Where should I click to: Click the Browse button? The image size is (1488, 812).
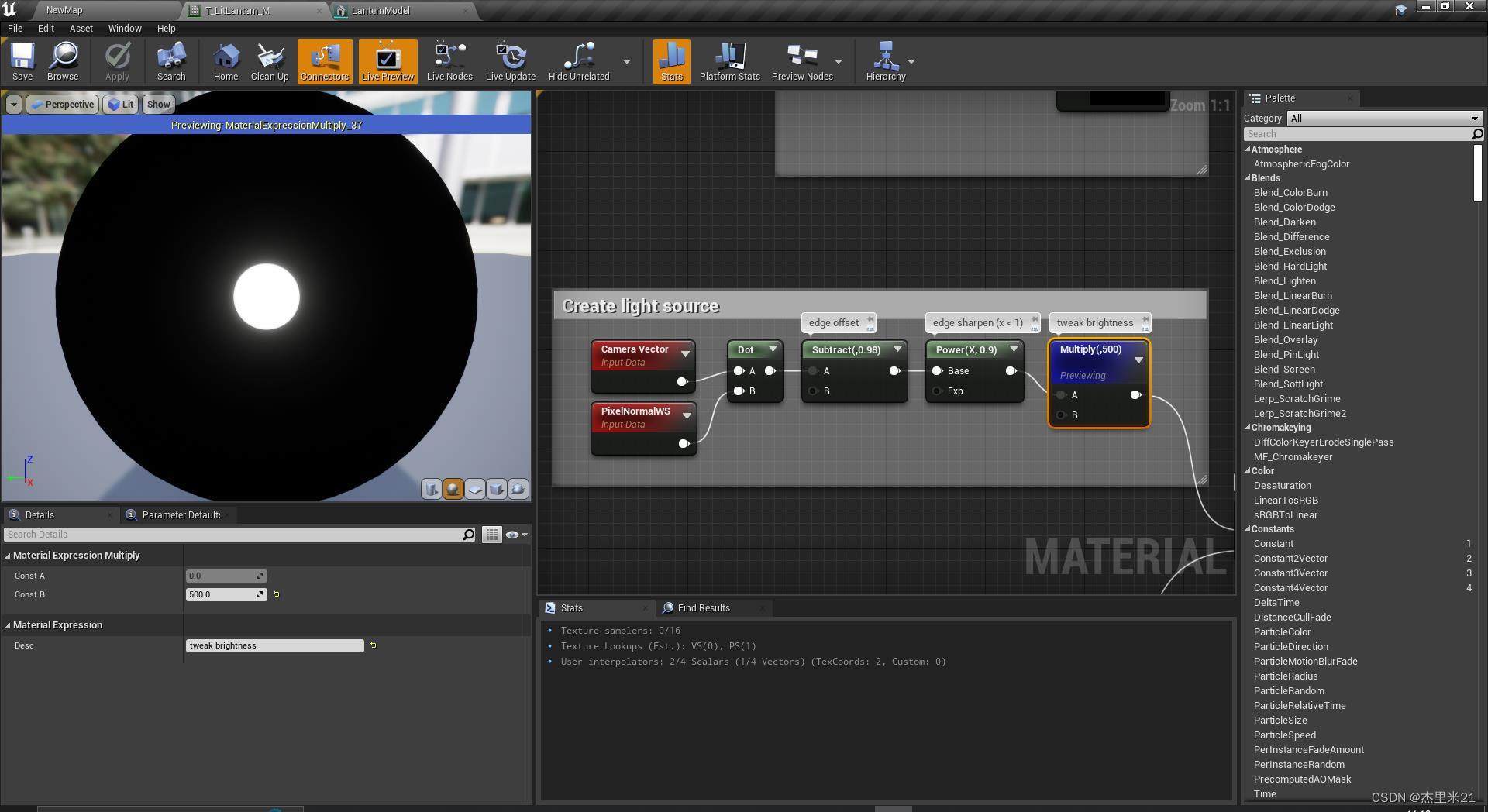64,61
